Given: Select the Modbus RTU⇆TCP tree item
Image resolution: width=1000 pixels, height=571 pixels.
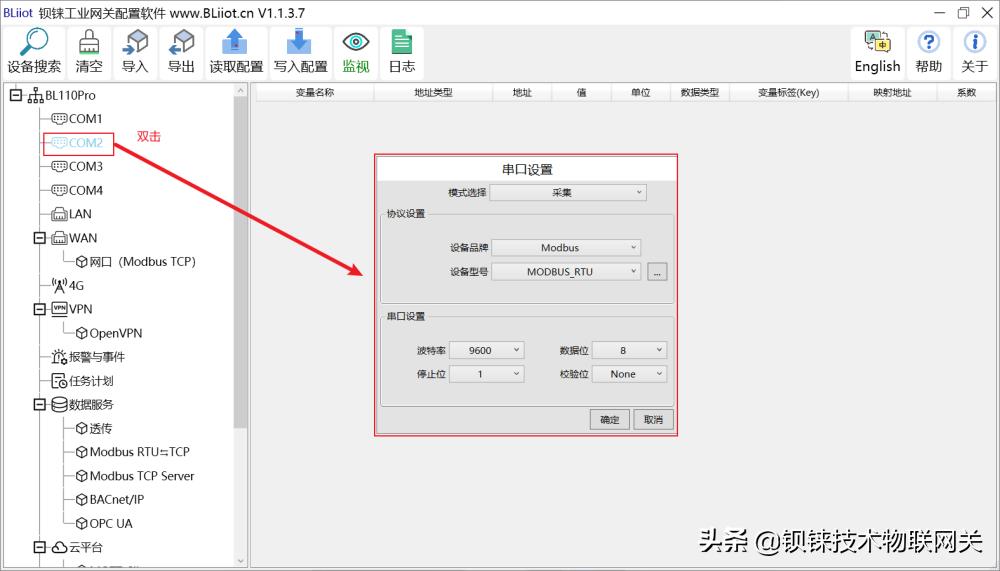Looking at the screenshot, I should (x=133, y=452).
